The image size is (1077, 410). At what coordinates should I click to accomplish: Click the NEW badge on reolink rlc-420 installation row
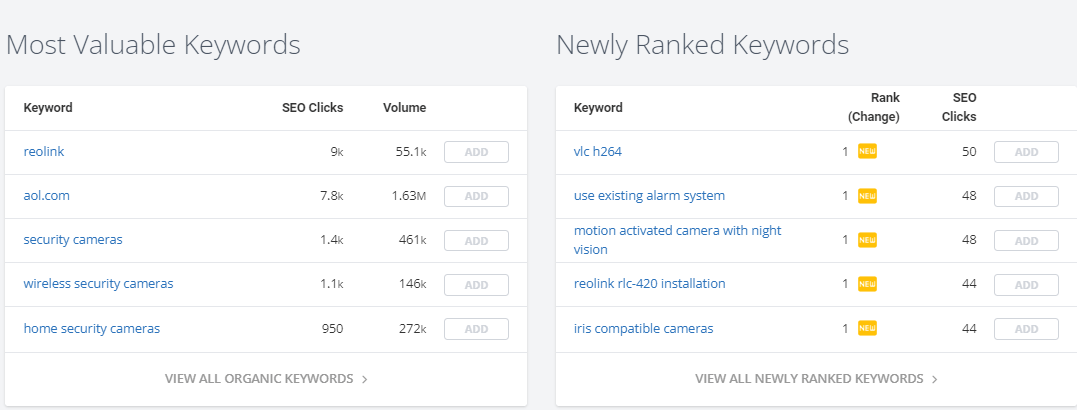[x=867, y=284]
